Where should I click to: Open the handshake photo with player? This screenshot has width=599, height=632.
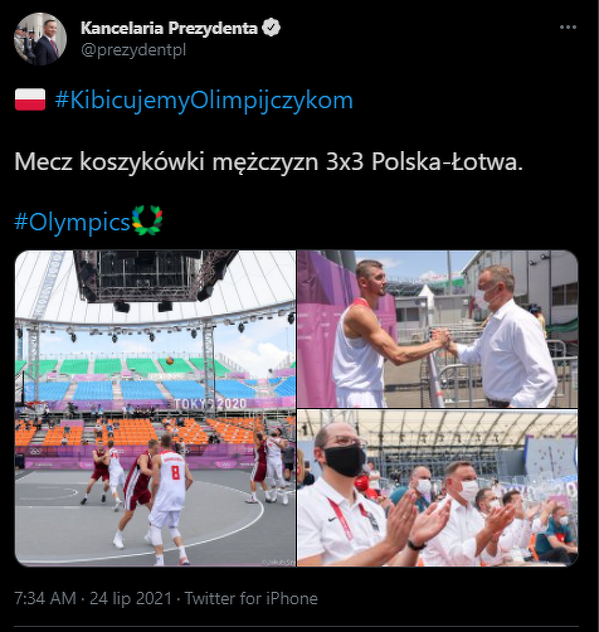(437, 329)
